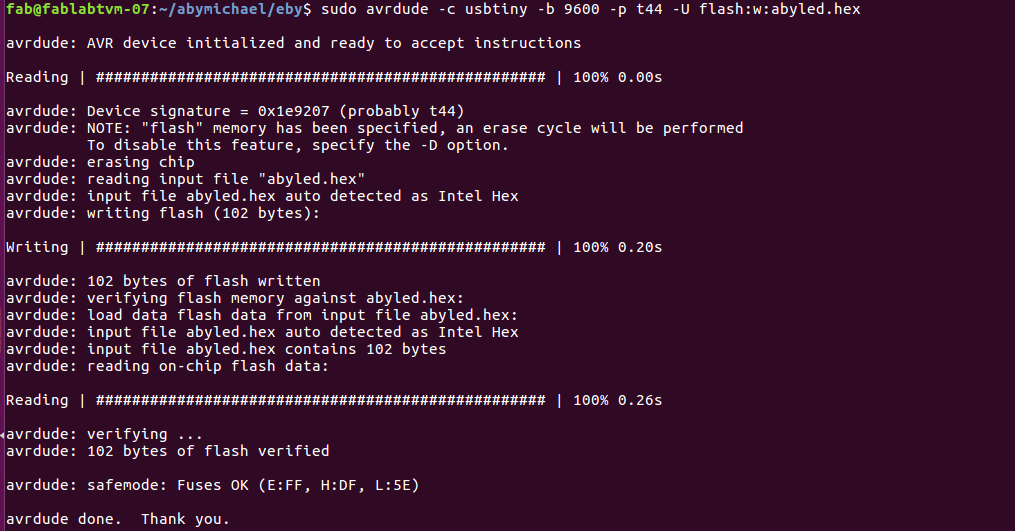1015x531 pixels.
Task: Click the Device signature 0x1e9207 line
Action: 235,111
